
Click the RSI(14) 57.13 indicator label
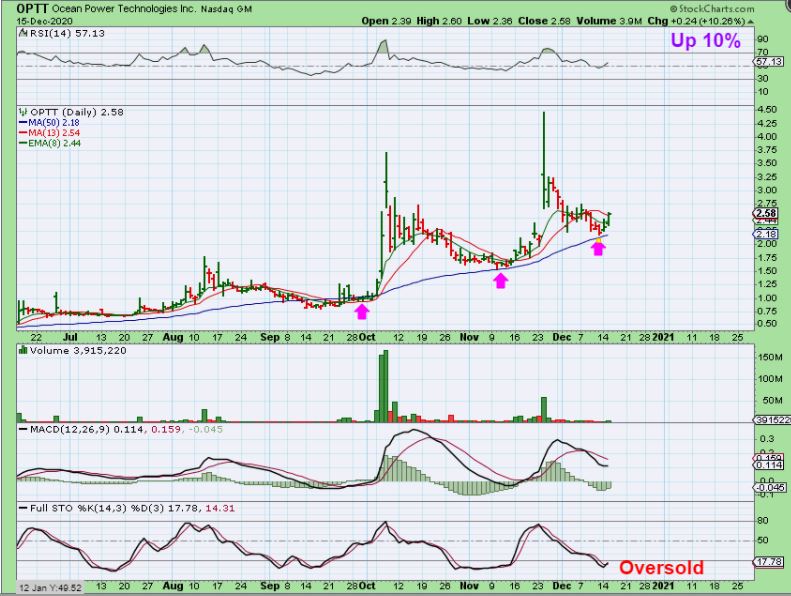tap(67, 33)
